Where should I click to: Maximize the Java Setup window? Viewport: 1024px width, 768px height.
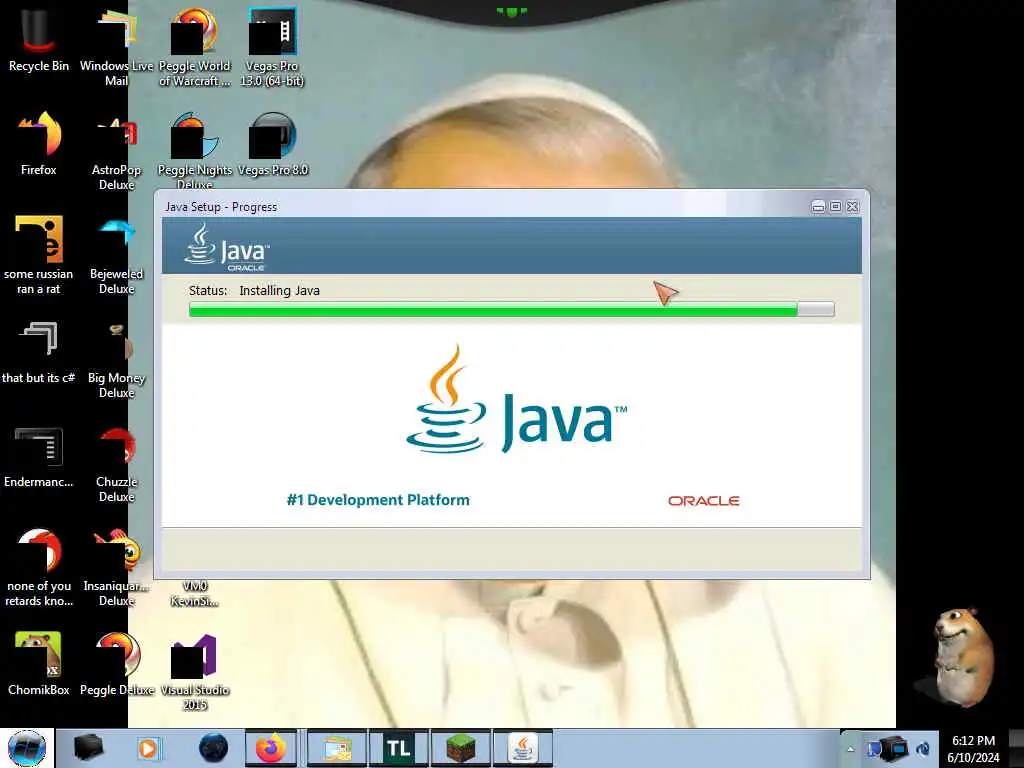835,206
